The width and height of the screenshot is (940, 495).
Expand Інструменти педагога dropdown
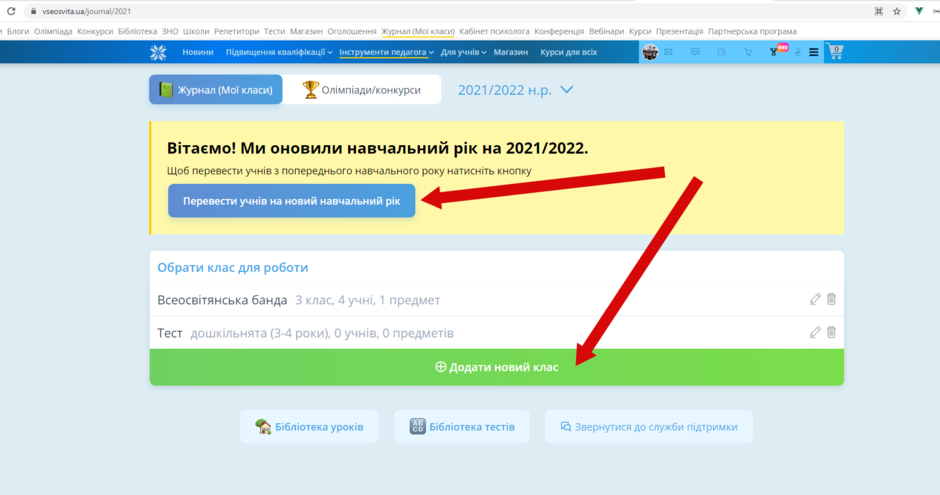tap(387, 52)
